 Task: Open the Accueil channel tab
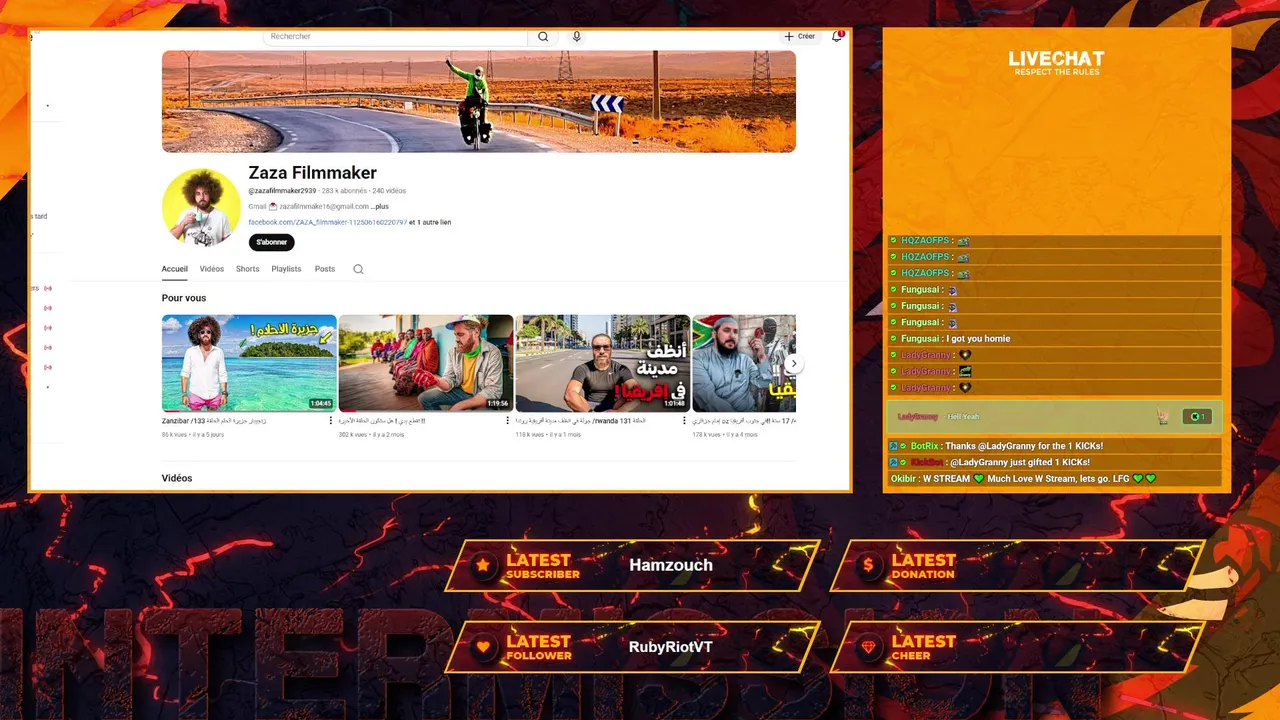[x=174, y=269]
